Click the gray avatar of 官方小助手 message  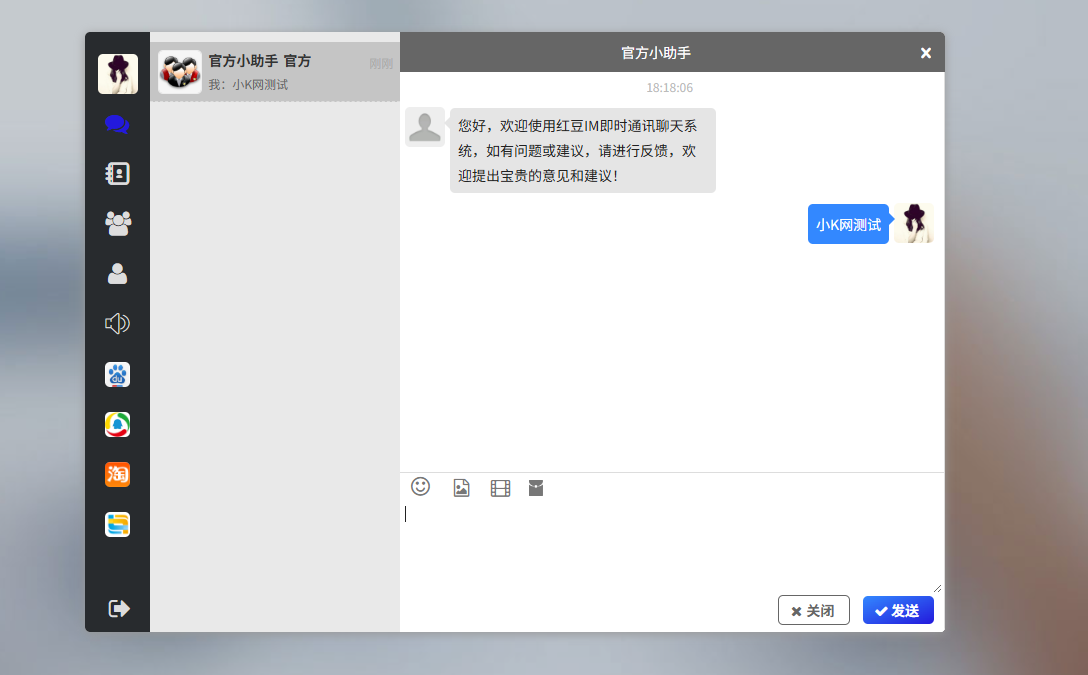[x=425, y=128]
